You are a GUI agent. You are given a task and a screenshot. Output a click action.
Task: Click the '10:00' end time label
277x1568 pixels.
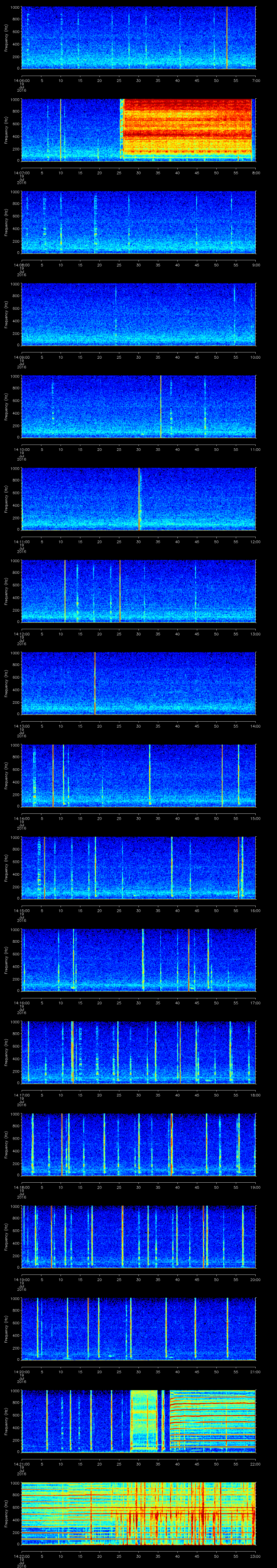coord(255,357)
